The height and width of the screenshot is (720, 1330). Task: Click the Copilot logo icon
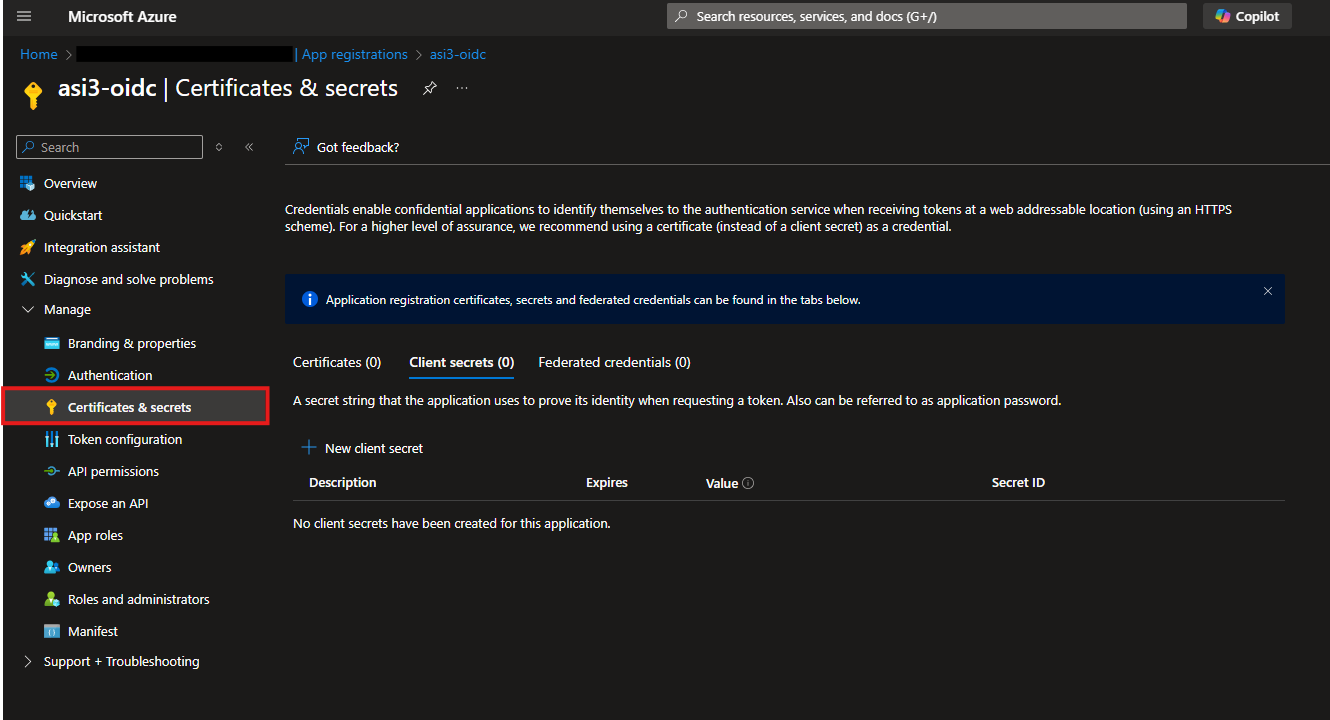point(1222,16)
